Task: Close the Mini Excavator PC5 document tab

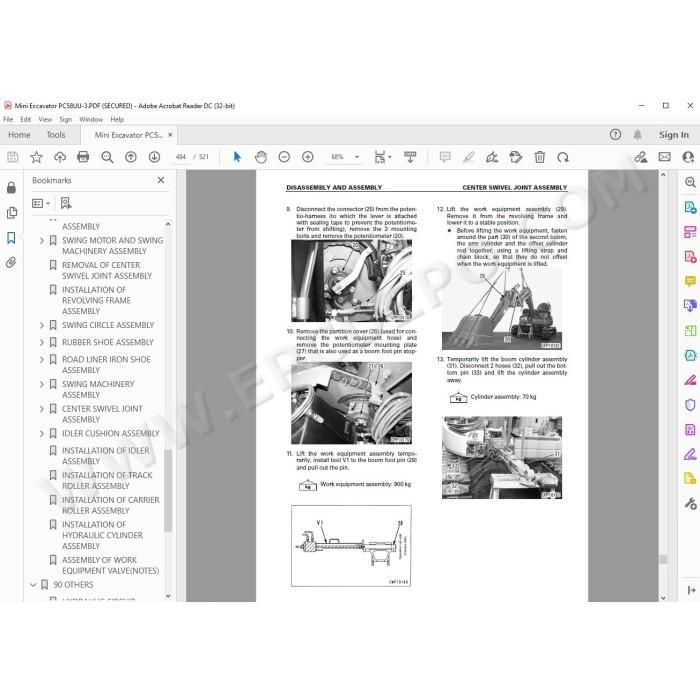Action: pyautogui.click(x=170, y=135)
